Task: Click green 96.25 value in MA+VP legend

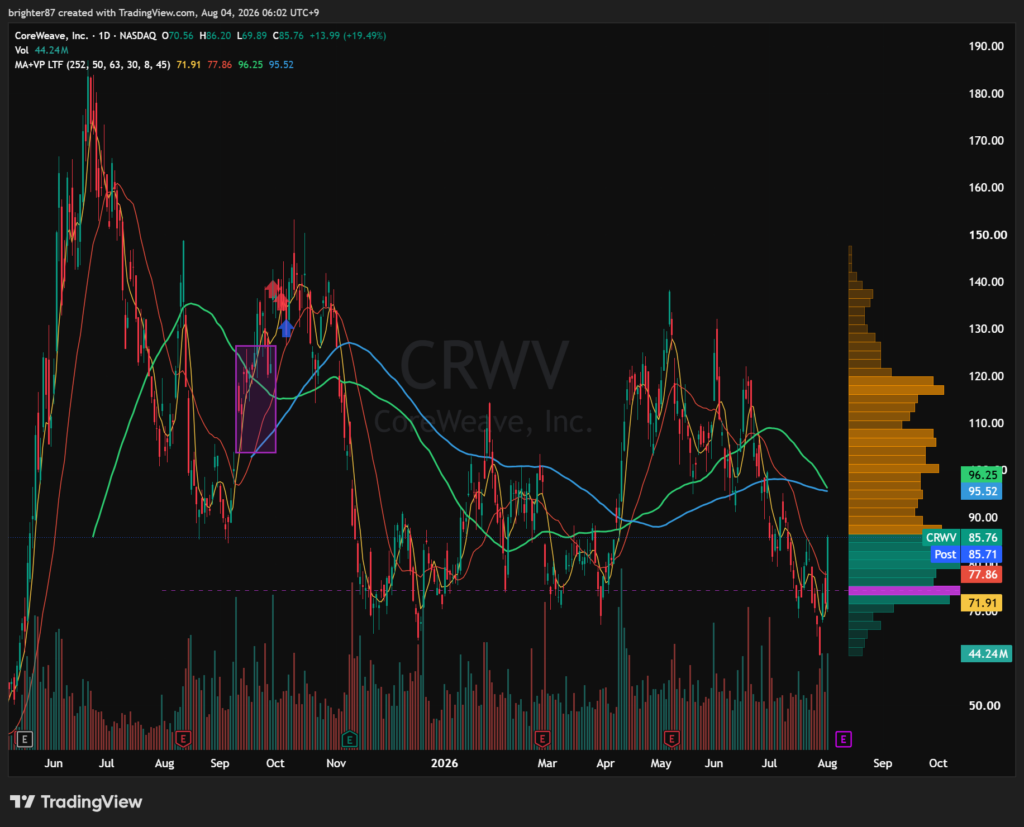Action: (250, 65)
